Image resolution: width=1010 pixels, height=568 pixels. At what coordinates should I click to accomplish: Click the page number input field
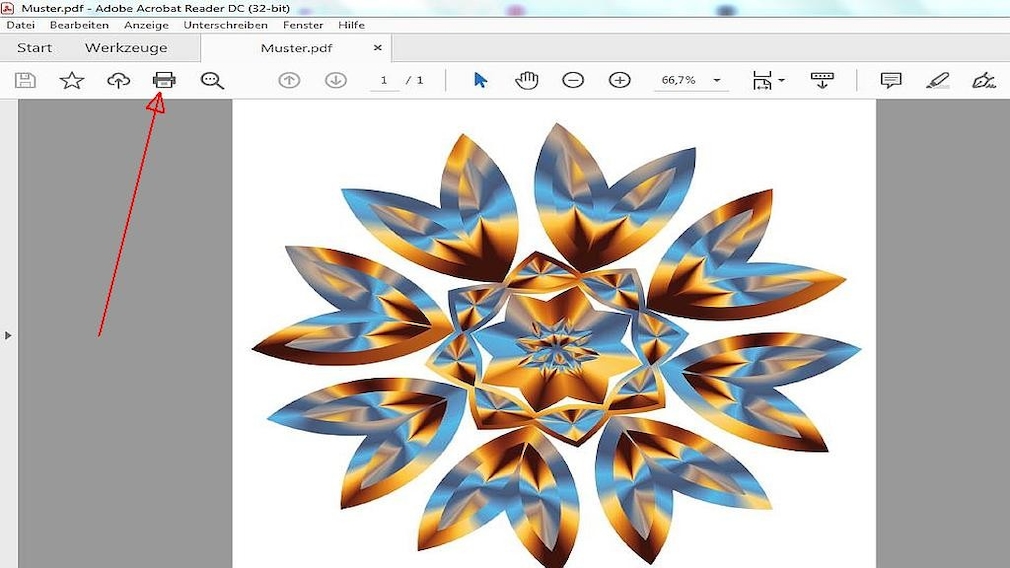(x=384, y=80)
